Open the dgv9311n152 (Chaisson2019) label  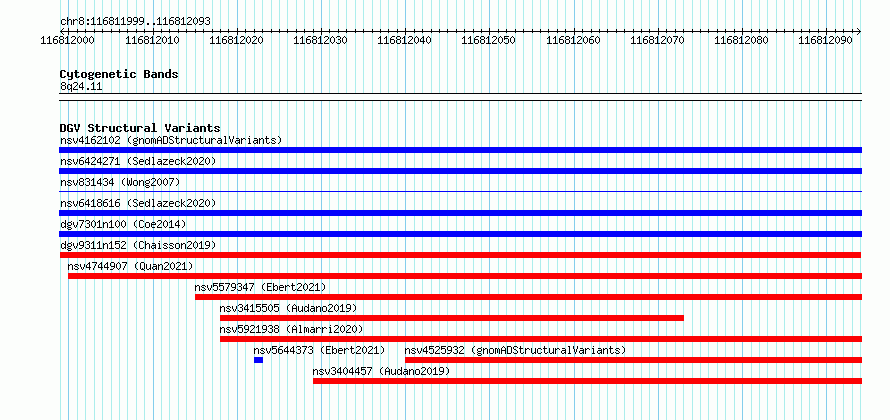click(138, 245)
